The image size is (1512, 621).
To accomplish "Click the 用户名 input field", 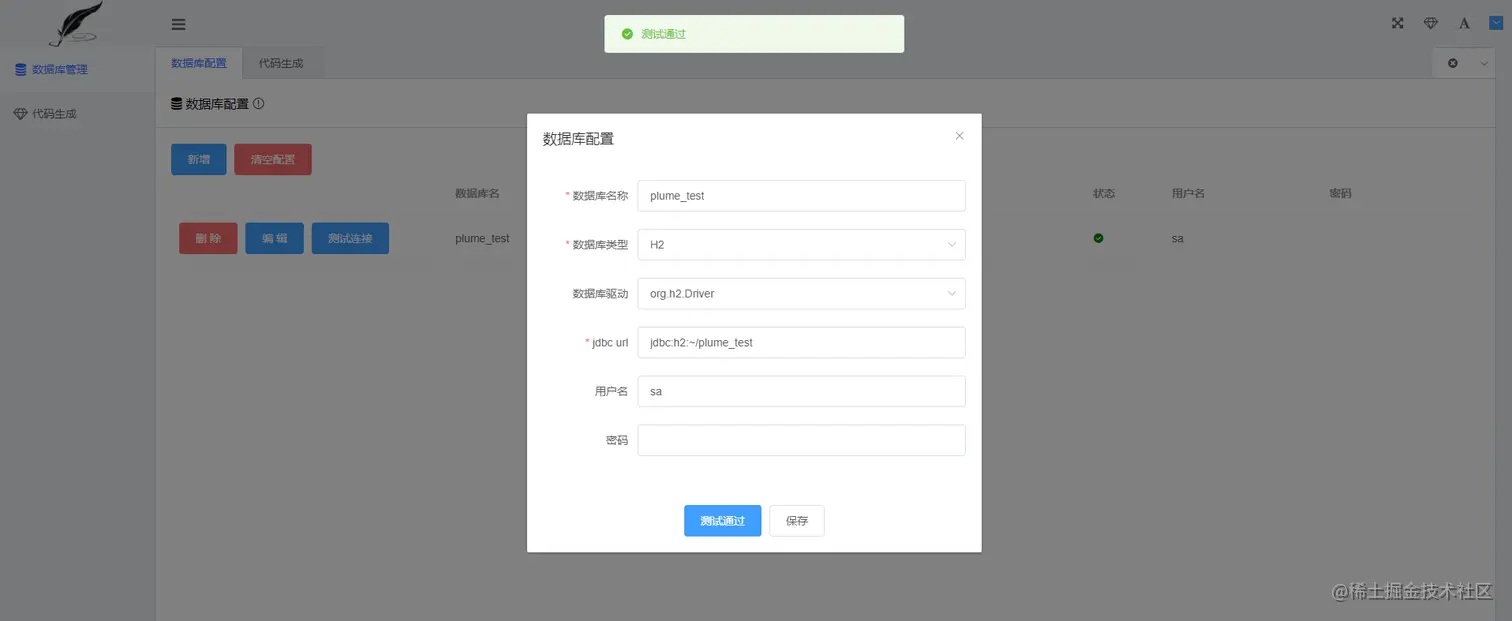I will coord(801,392).
